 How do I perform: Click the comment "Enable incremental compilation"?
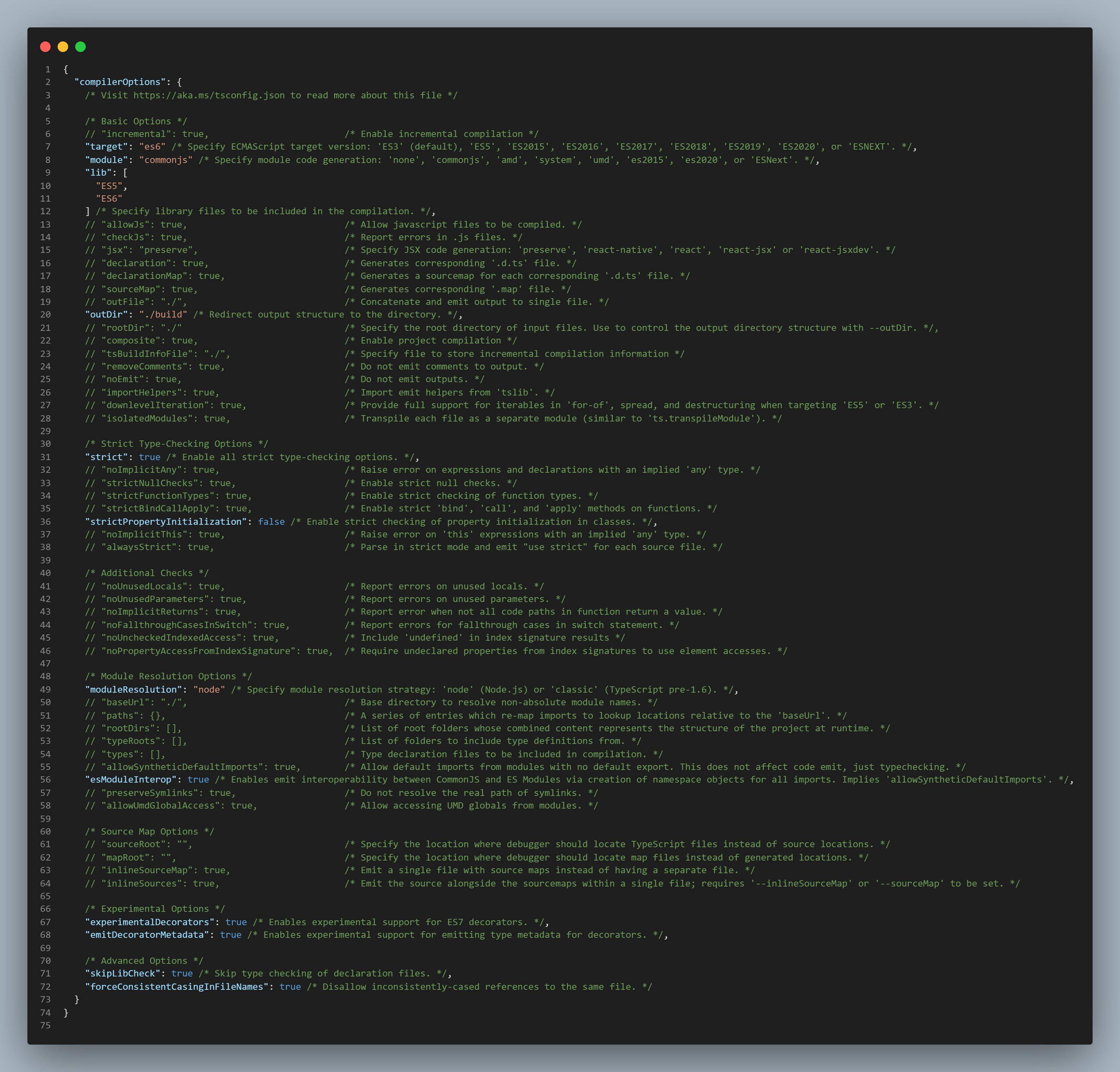[x=442, y=134]
